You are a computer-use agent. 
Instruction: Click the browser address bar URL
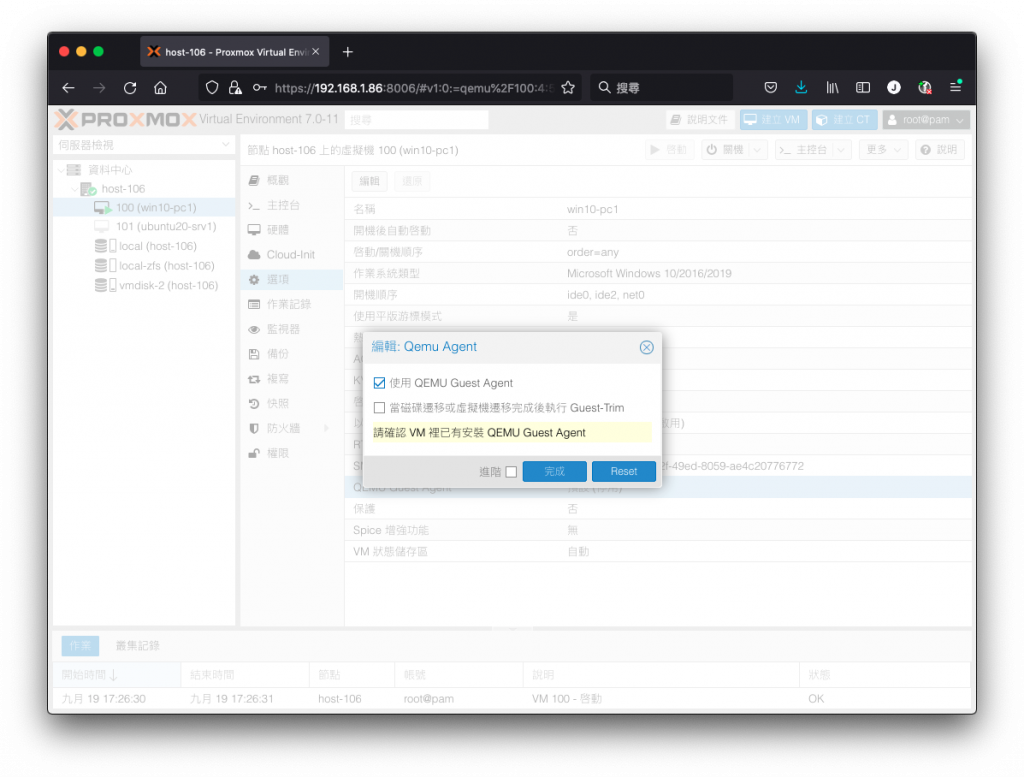point(414,87)
